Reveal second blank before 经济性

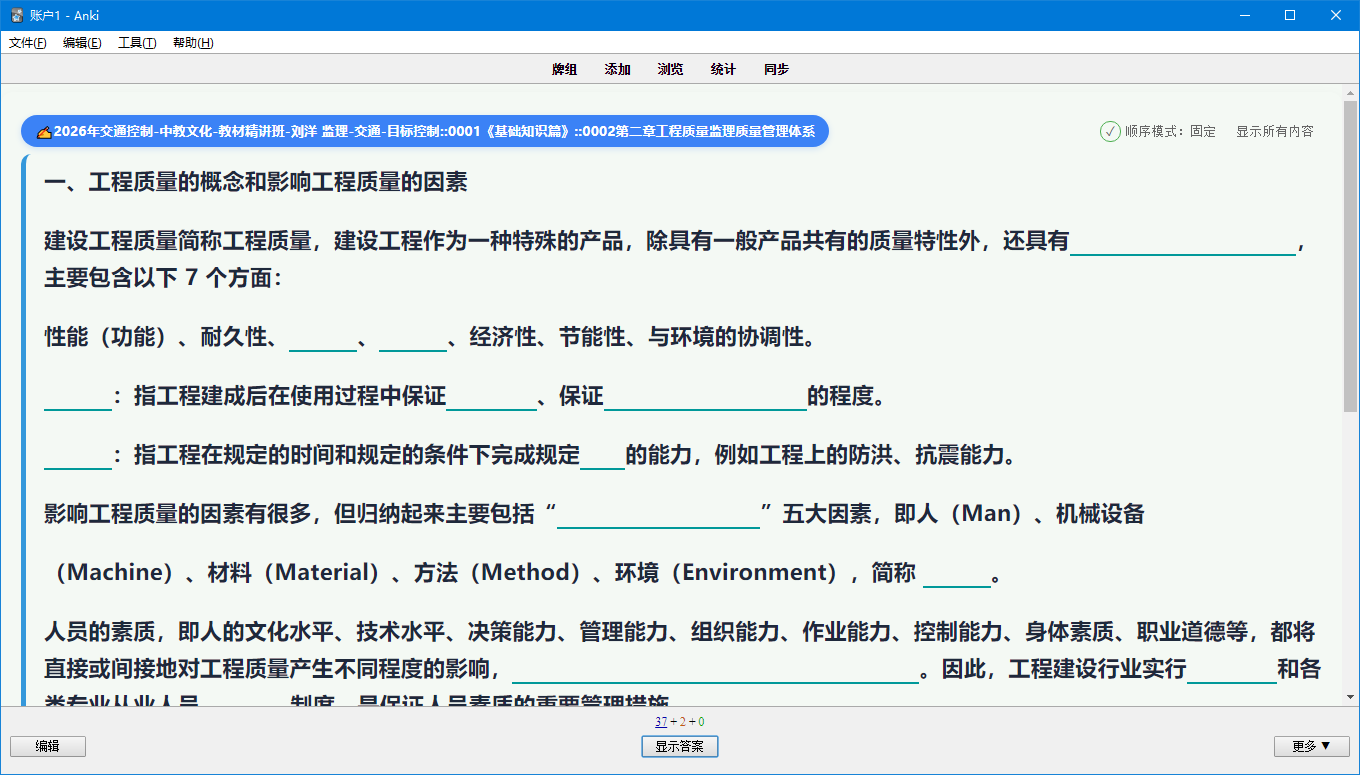click(413, 337)
